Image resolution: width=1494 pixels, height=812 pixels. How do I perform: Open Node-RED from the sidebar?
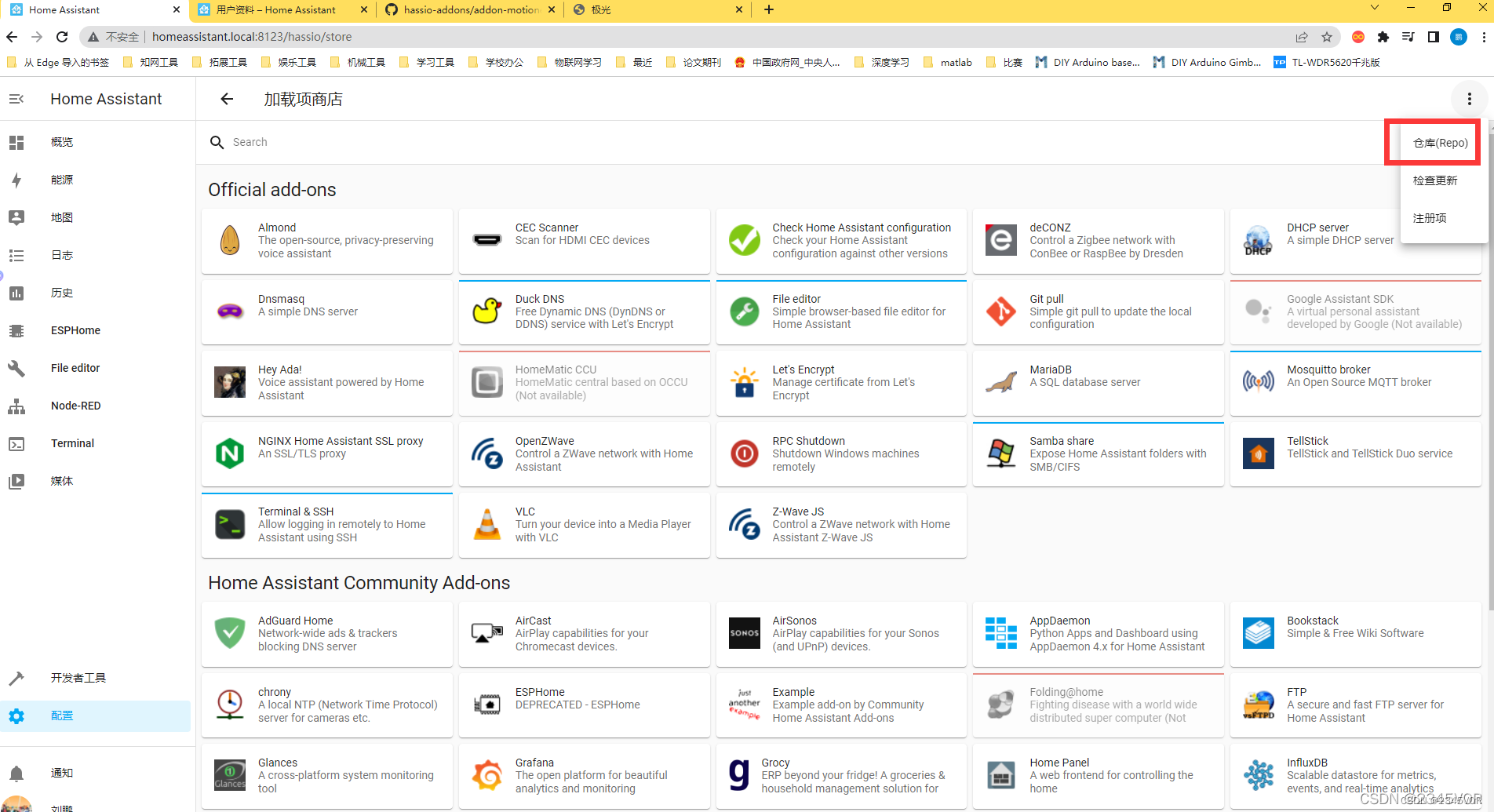96,406
